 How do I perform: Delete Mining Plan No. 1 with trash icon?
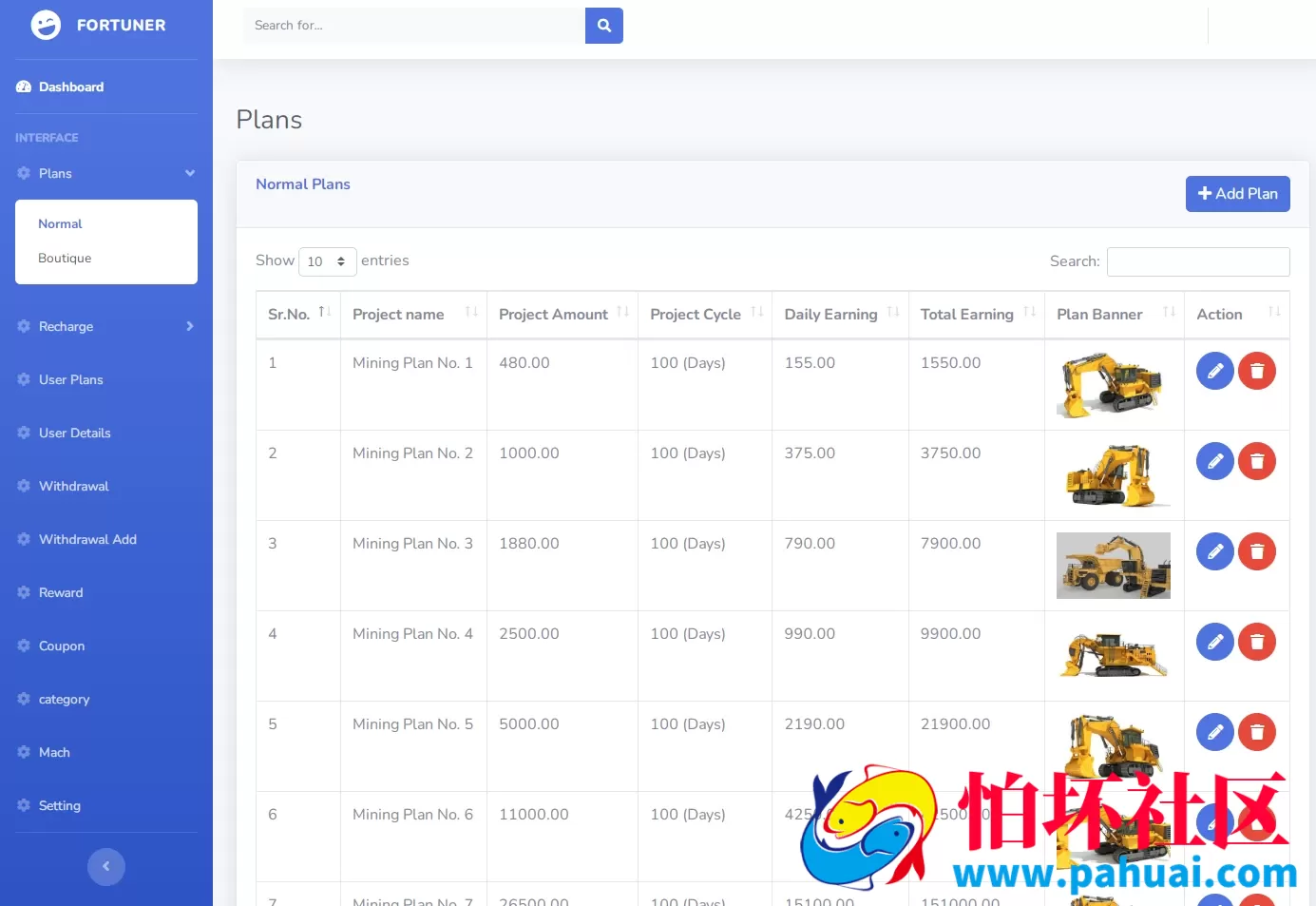[1257, 371]
